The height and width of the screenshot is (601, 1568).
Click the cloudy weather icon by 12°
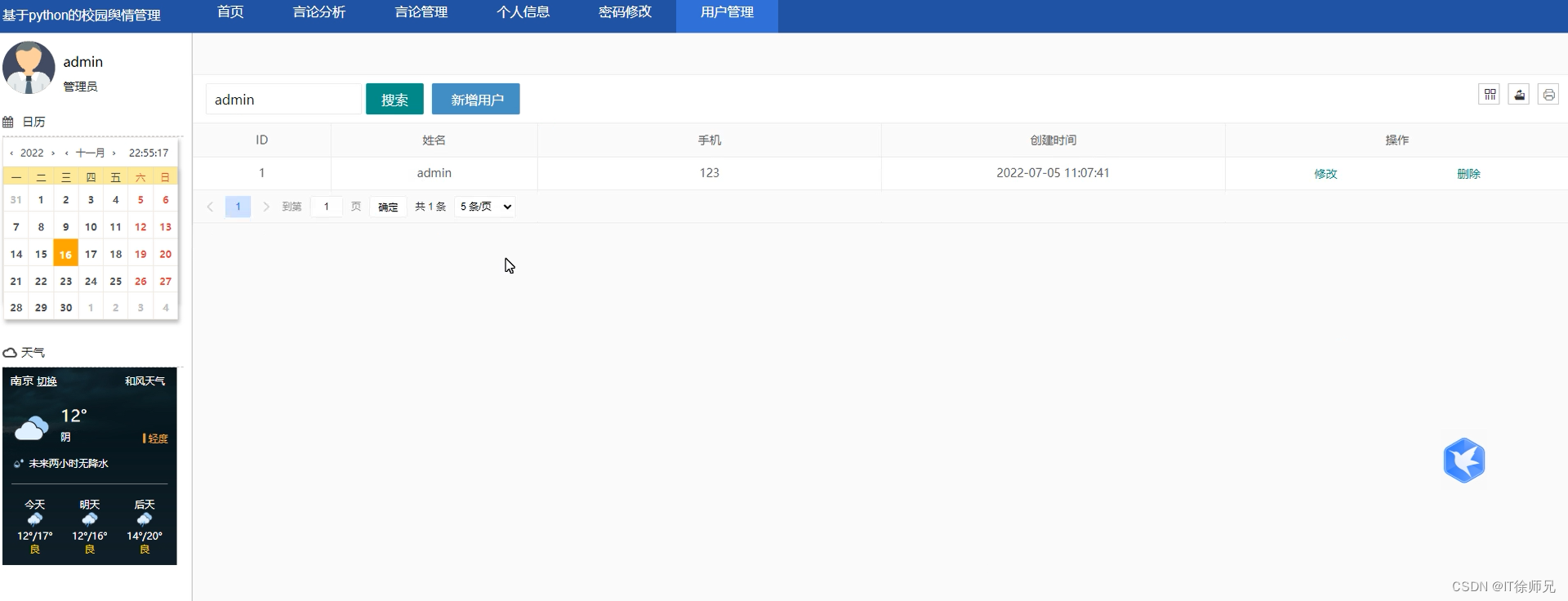(32, 428)
